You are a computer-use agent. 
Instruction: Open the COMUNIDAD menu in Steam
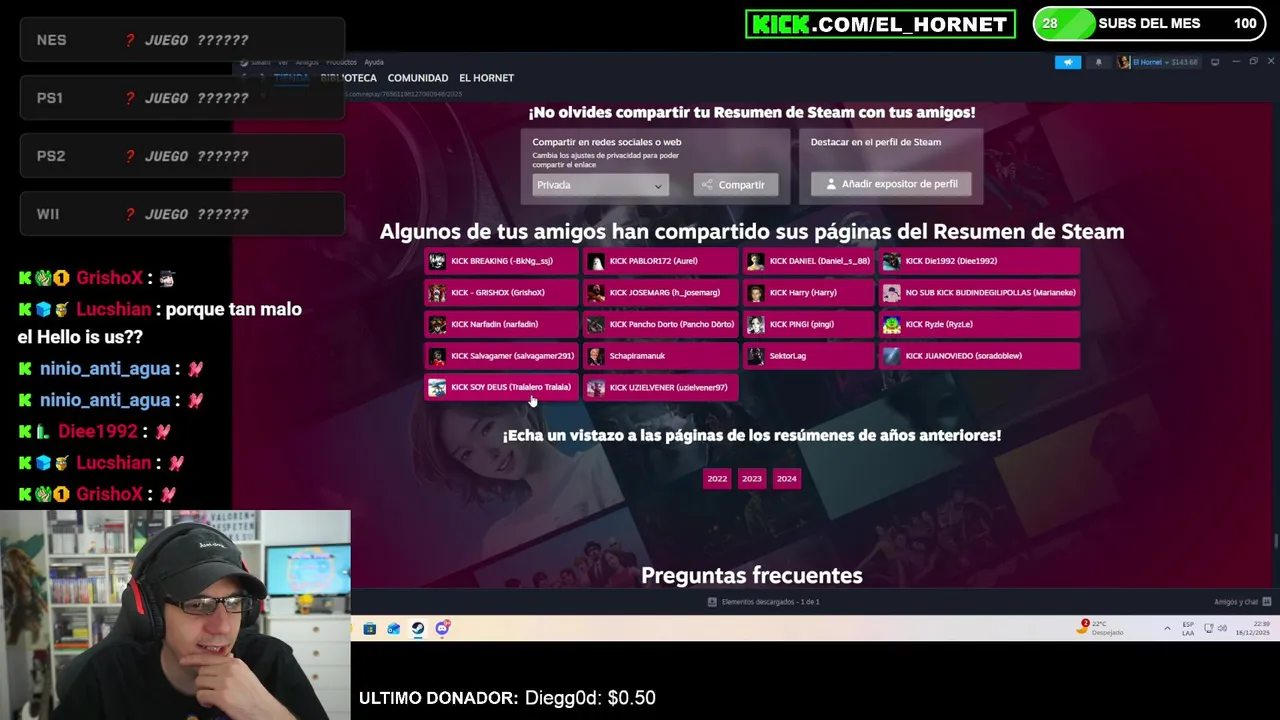tap(417, 78)
